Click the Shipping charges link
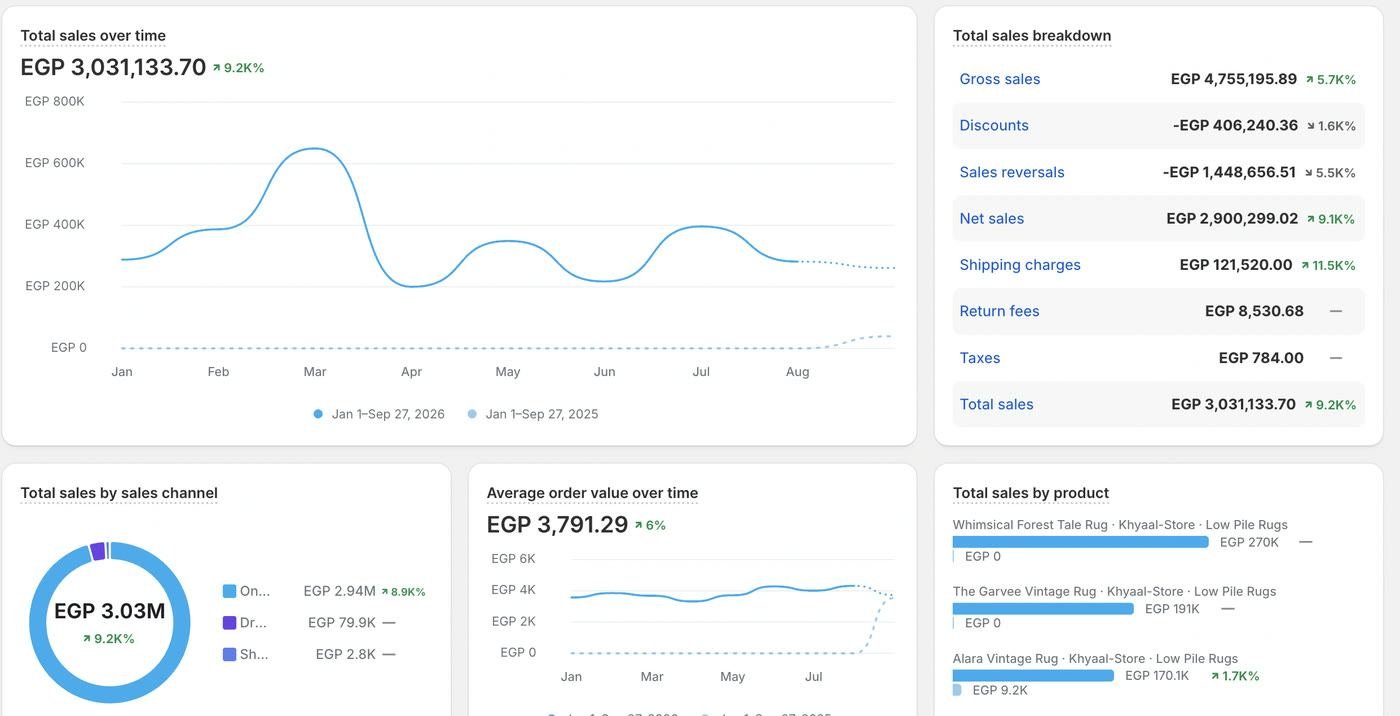The image size is (1400, 716). [1020, 265]
